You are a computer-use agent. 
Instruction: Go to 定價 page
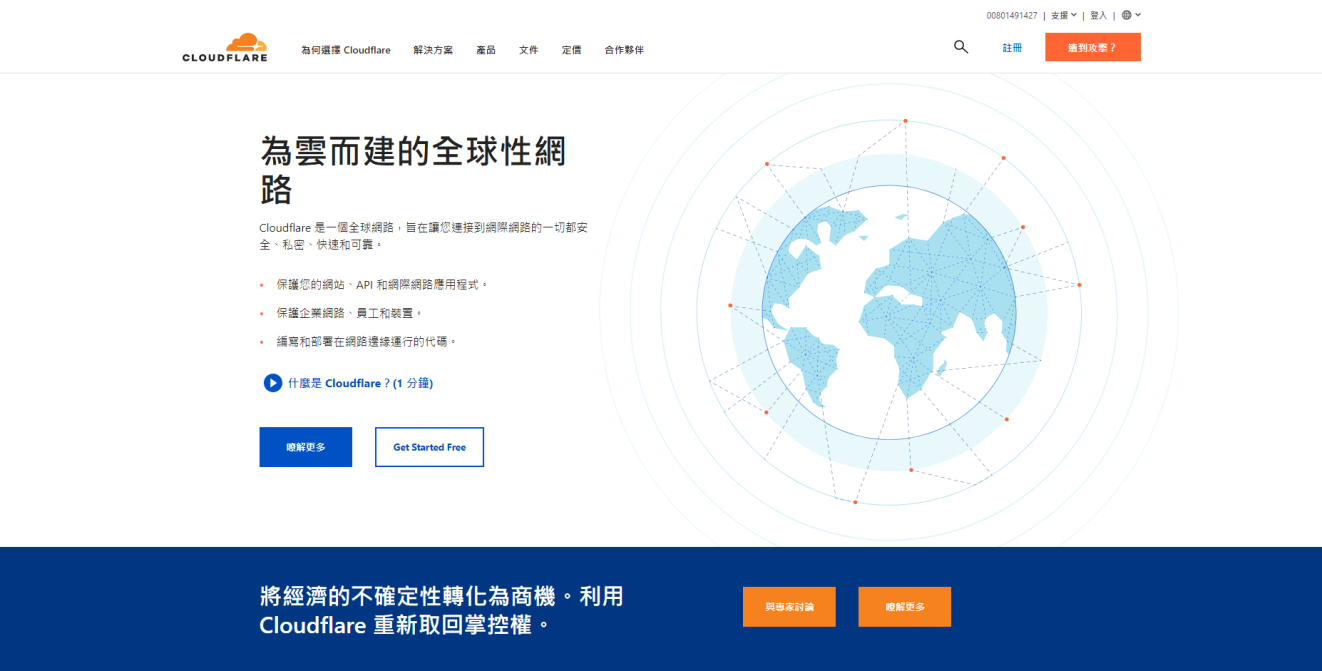(x=571, y=50)
